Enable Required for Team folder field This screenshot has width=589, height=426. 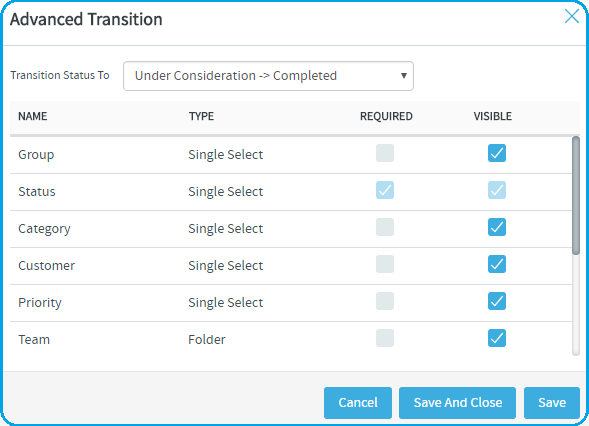(385, 338)
